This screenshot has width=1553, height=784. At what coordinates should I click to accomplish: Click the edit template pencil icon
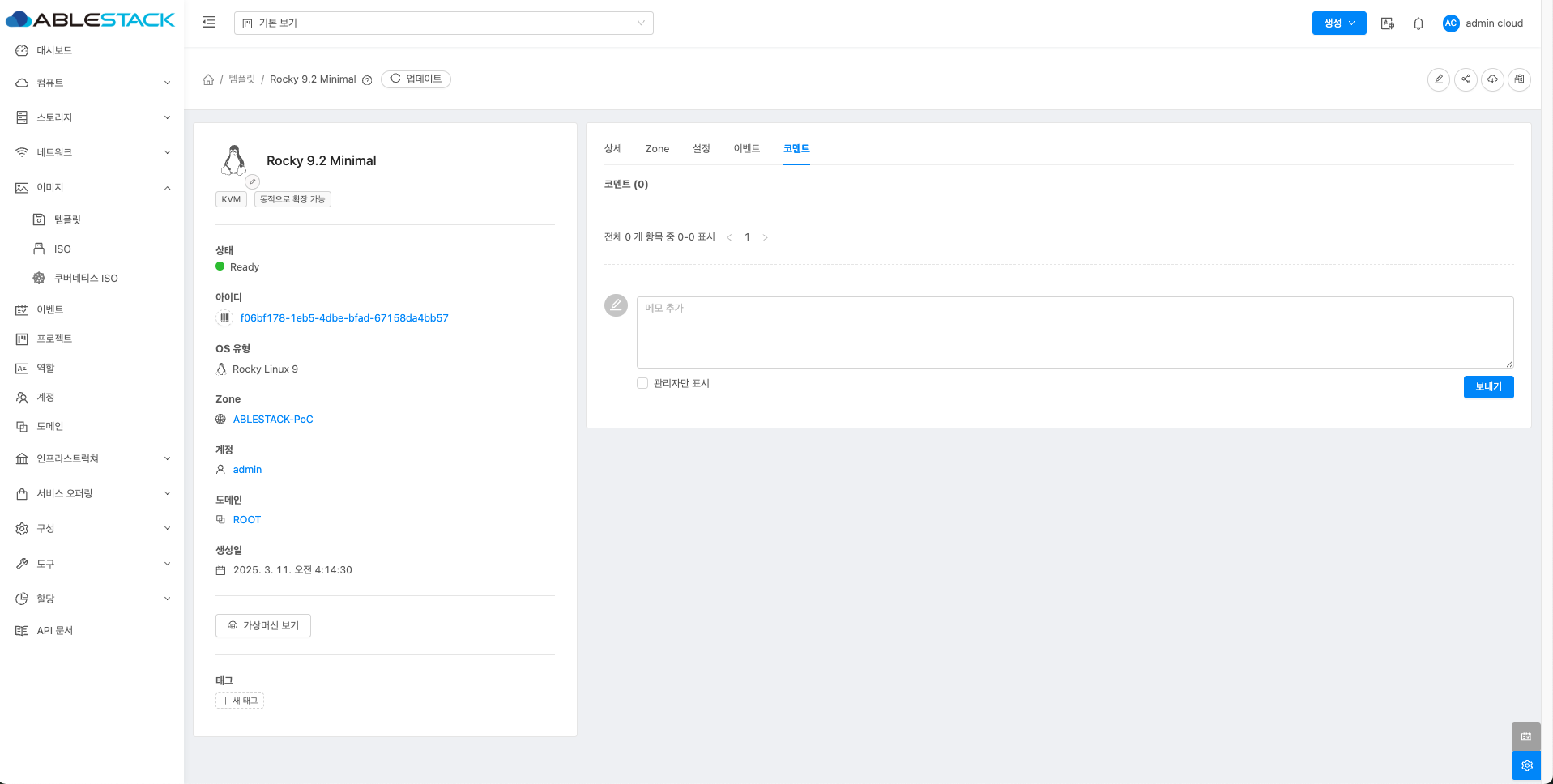pos(1439,79)
